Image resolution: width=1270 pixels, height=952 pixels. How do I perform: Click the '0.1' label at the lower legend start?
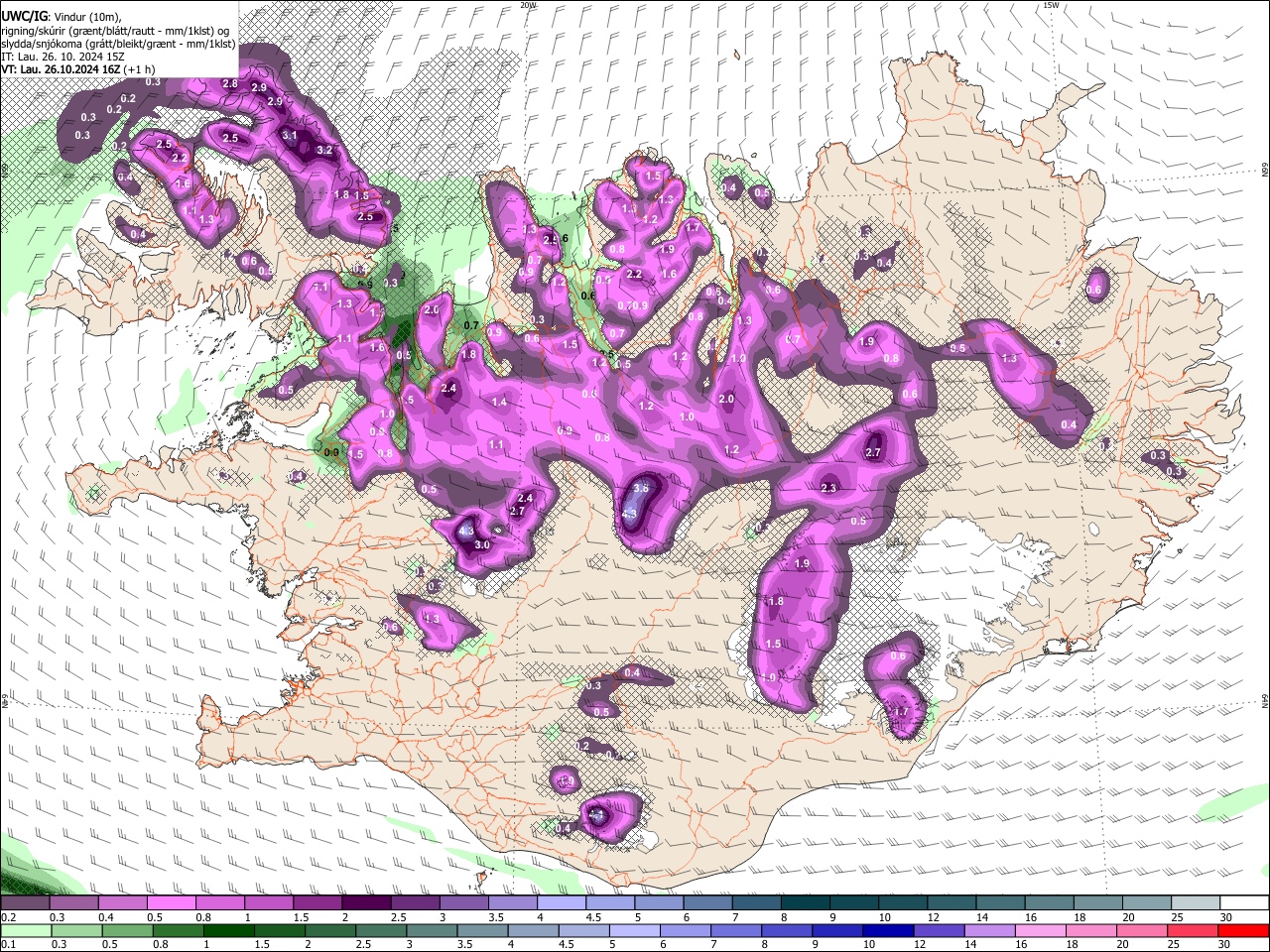pos(7,945)
